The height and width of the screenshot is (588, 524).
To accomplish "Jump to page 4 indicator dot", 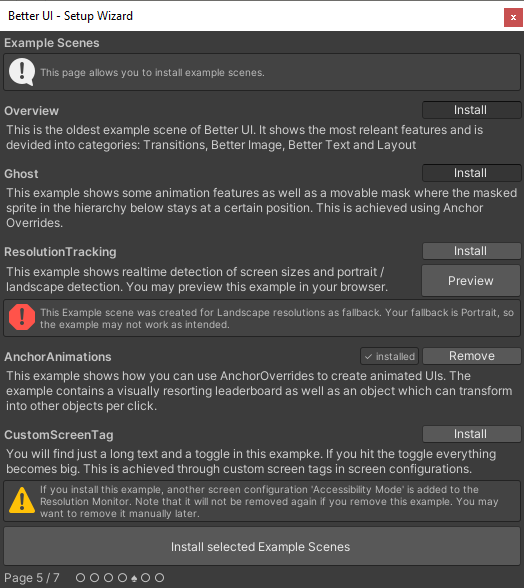I will [x=122, y=578].
